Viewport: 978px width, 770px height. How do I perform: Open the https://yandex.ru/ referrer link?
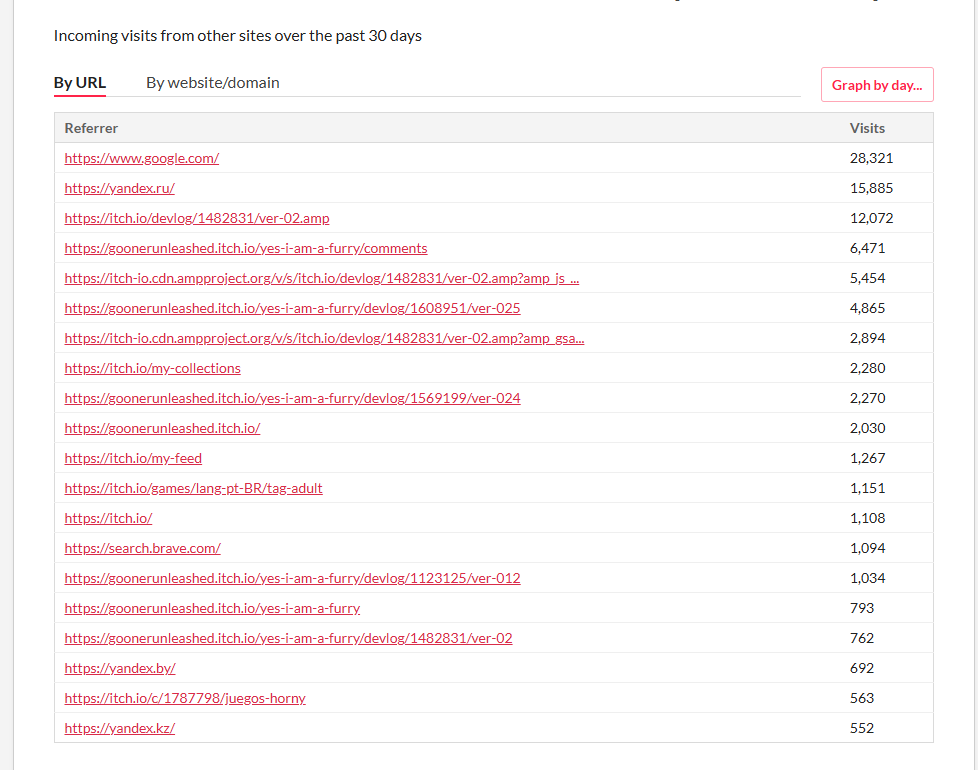click(x=120, y=188)
